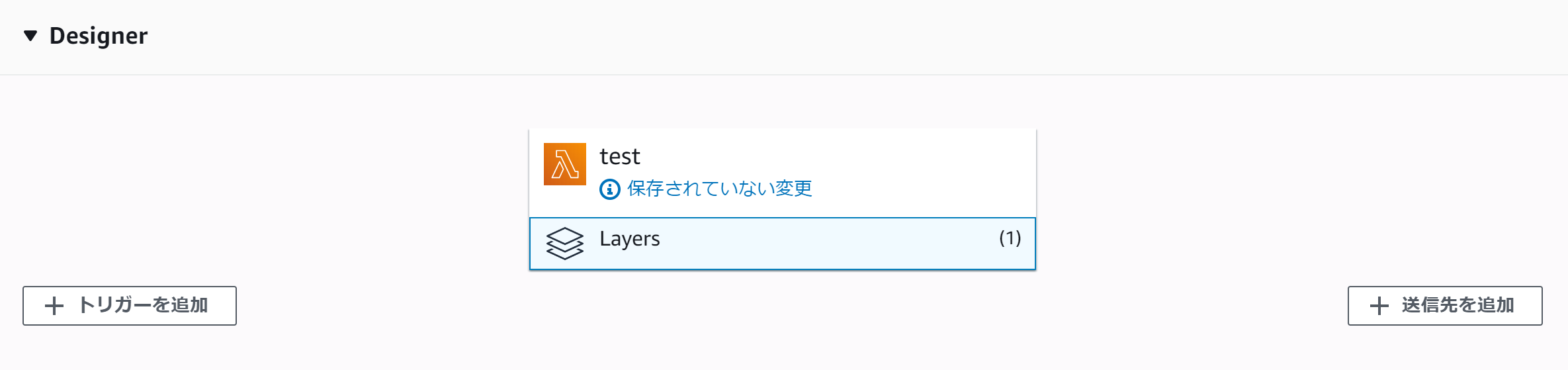
Task: Select the highlighted Layers row
Action: 783,244
